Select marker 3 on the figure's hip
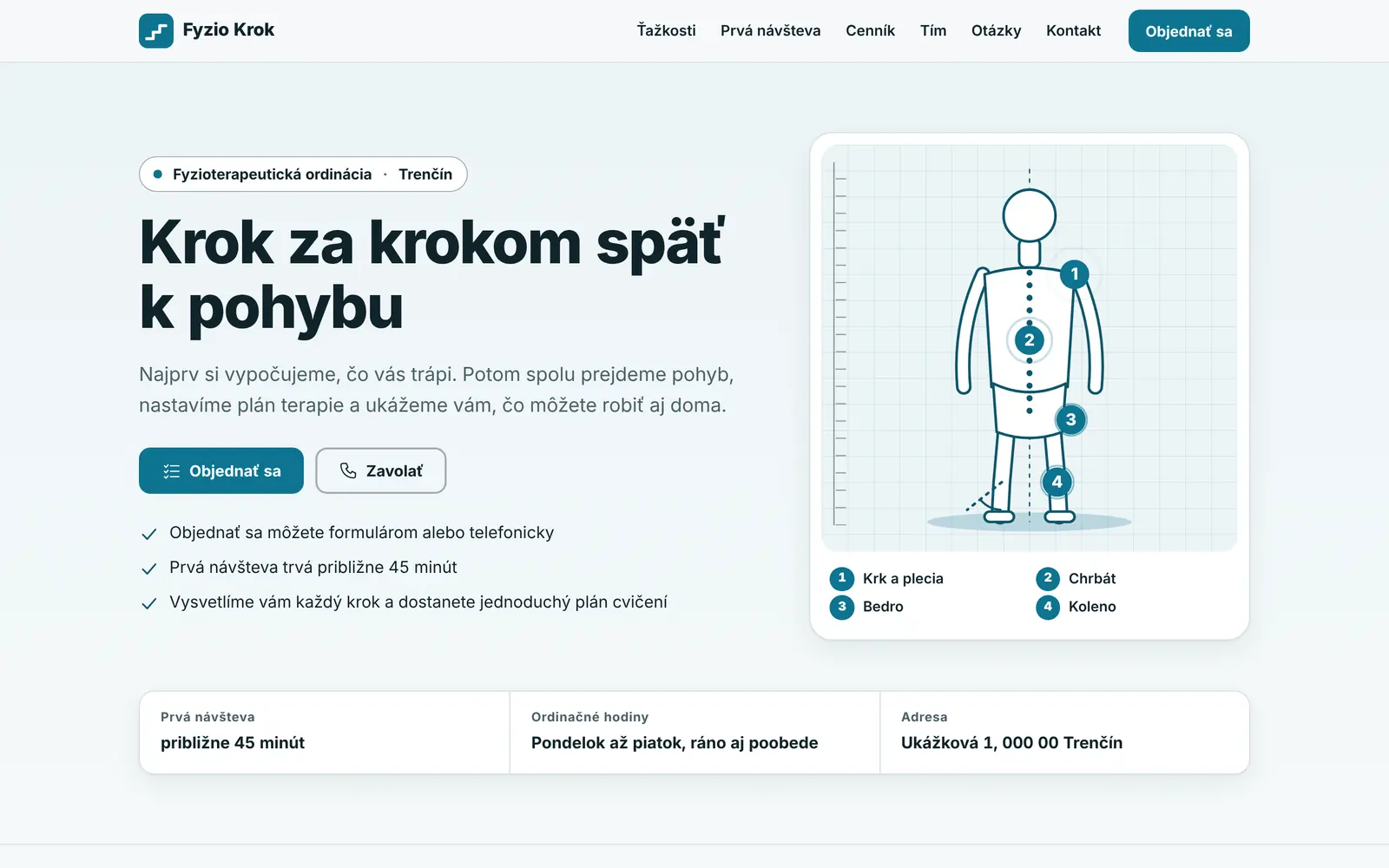1389x868 pixels. (x=1071, y=420)
